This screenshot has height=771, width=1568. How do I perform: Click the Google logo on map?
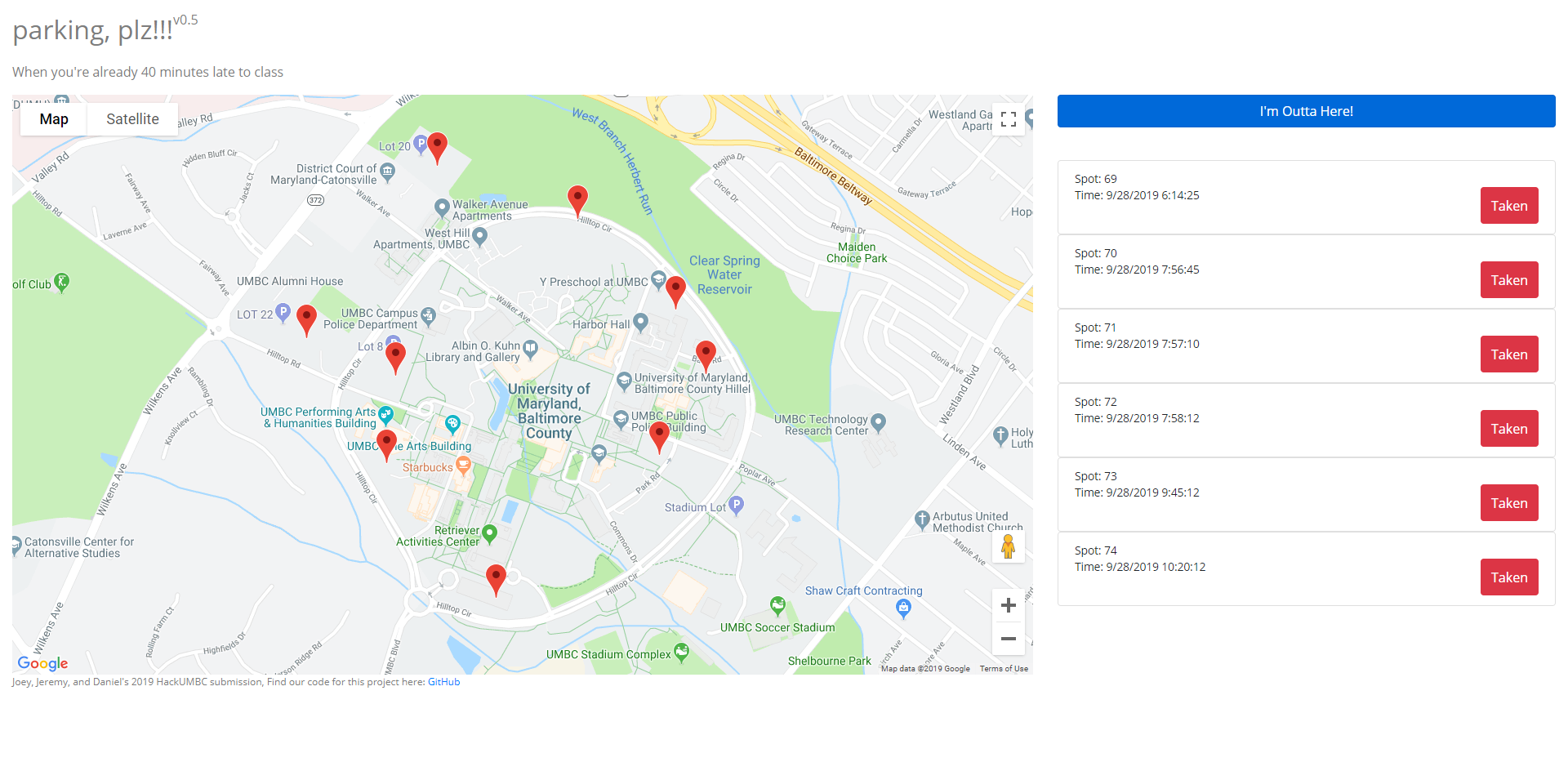point(43,663)
